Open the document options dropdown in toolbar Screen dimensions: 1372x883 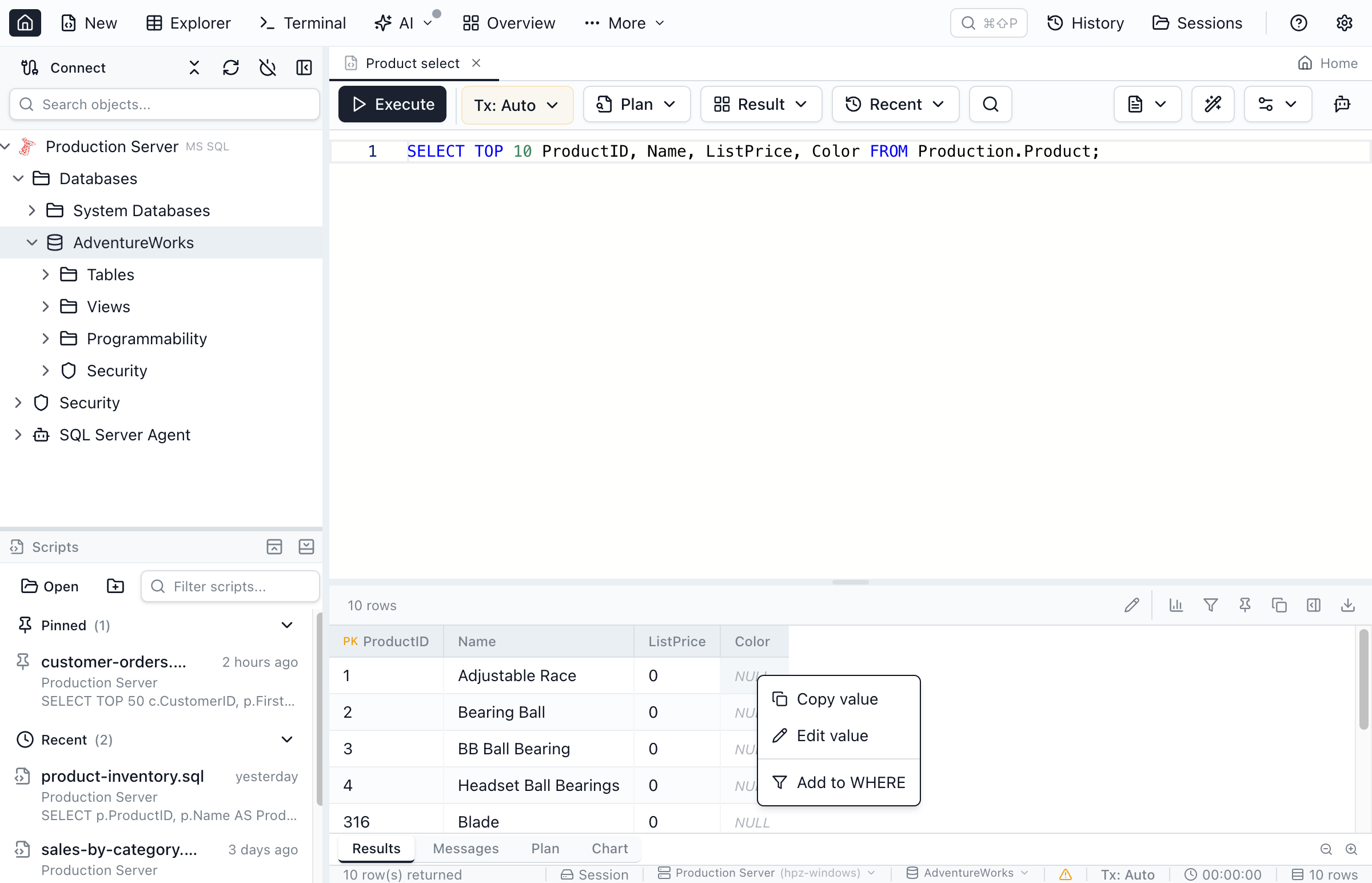[1147, 104]
